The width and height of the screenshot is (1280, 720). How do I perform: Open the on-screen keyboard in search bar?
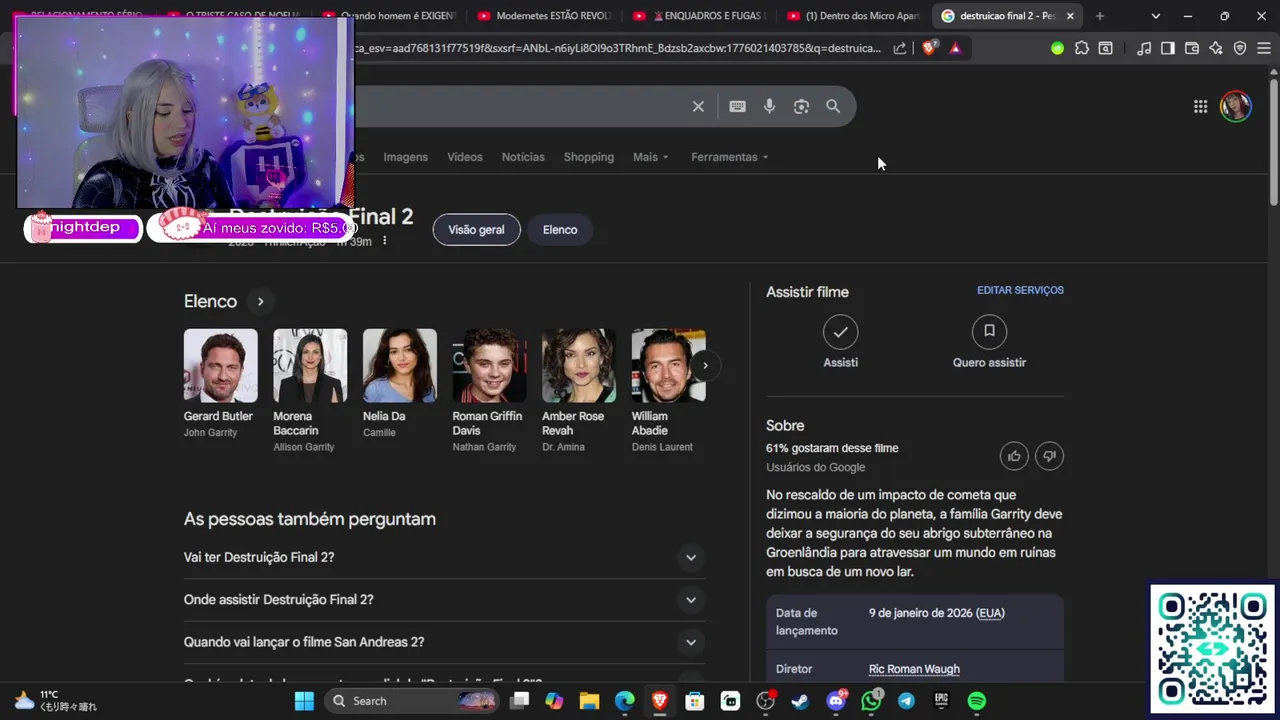pos(737,106)
